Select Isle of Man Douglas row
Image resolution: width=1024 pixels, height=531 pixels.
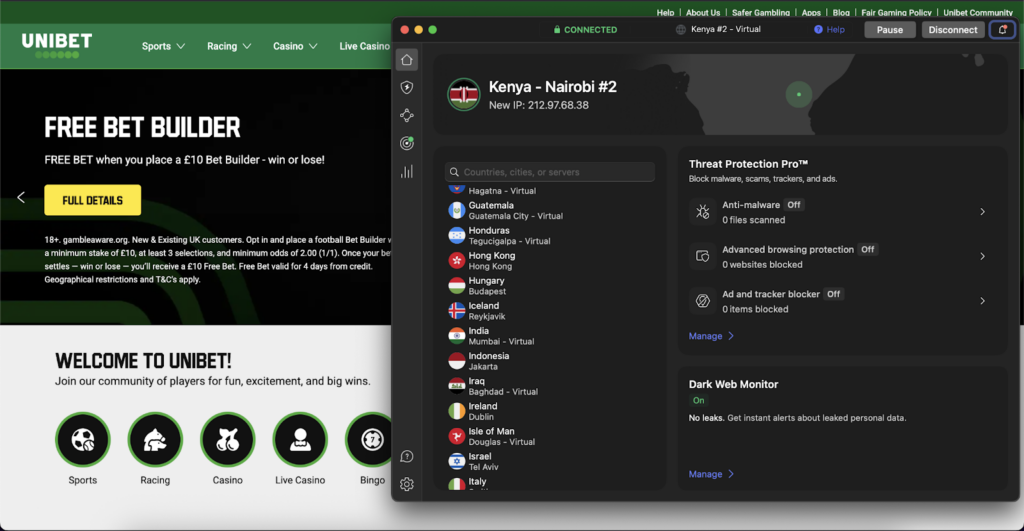coord(550,436)
